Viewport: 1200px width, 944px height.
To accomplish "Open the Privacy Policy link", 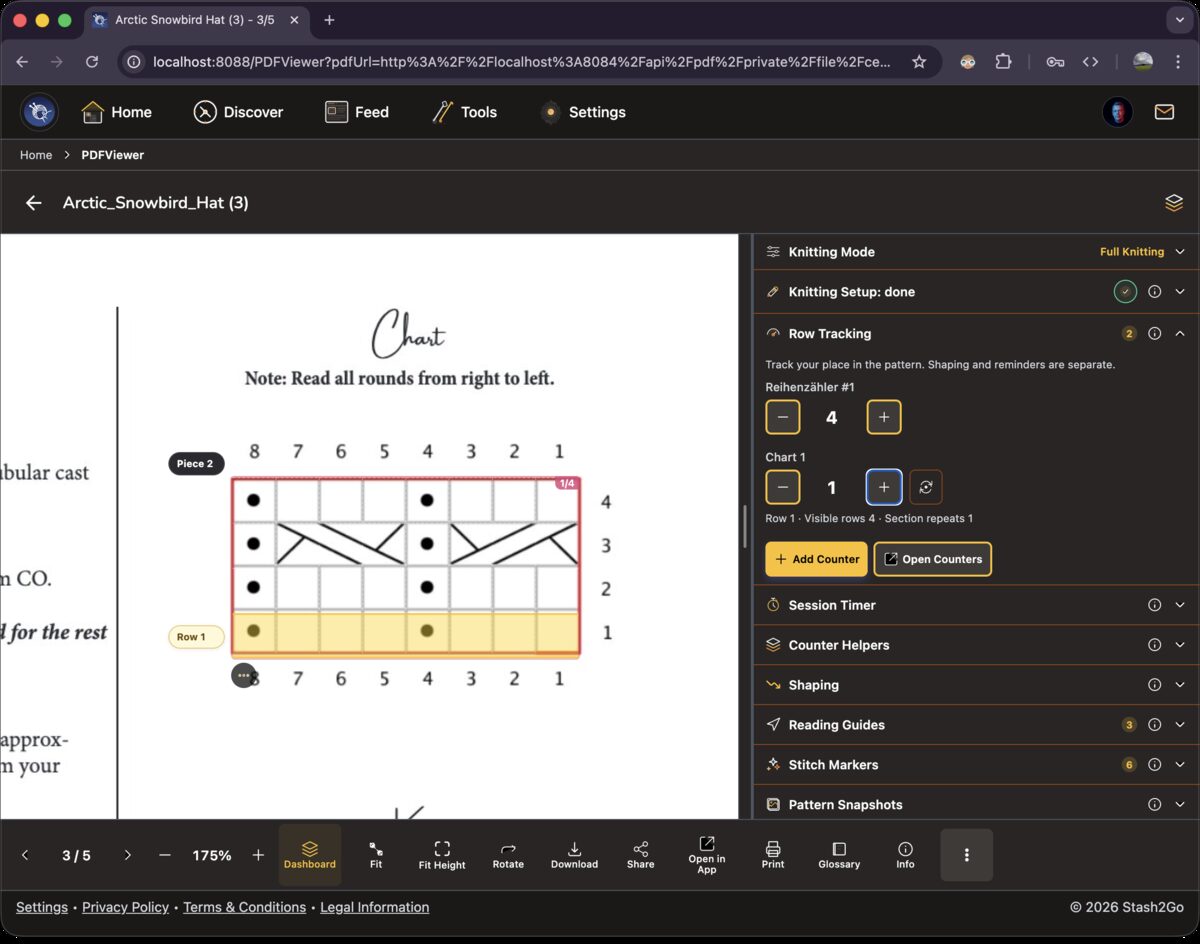I will pos(125,907).
